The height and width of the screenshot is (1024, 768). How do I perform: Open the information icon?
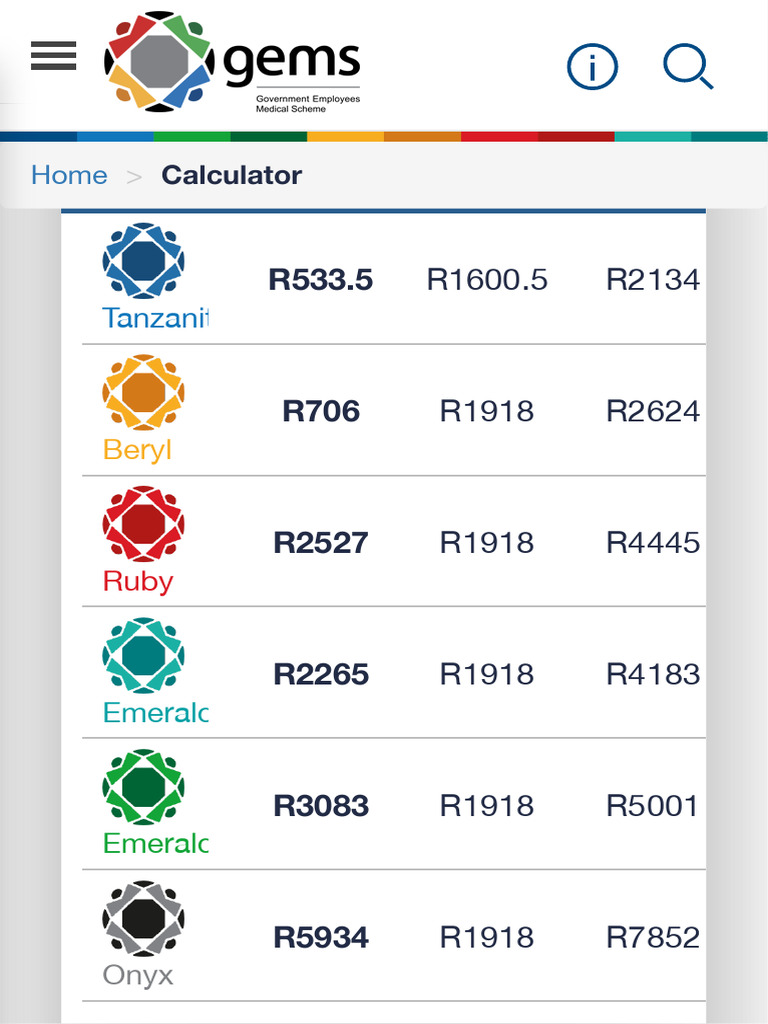click(592, 67)
